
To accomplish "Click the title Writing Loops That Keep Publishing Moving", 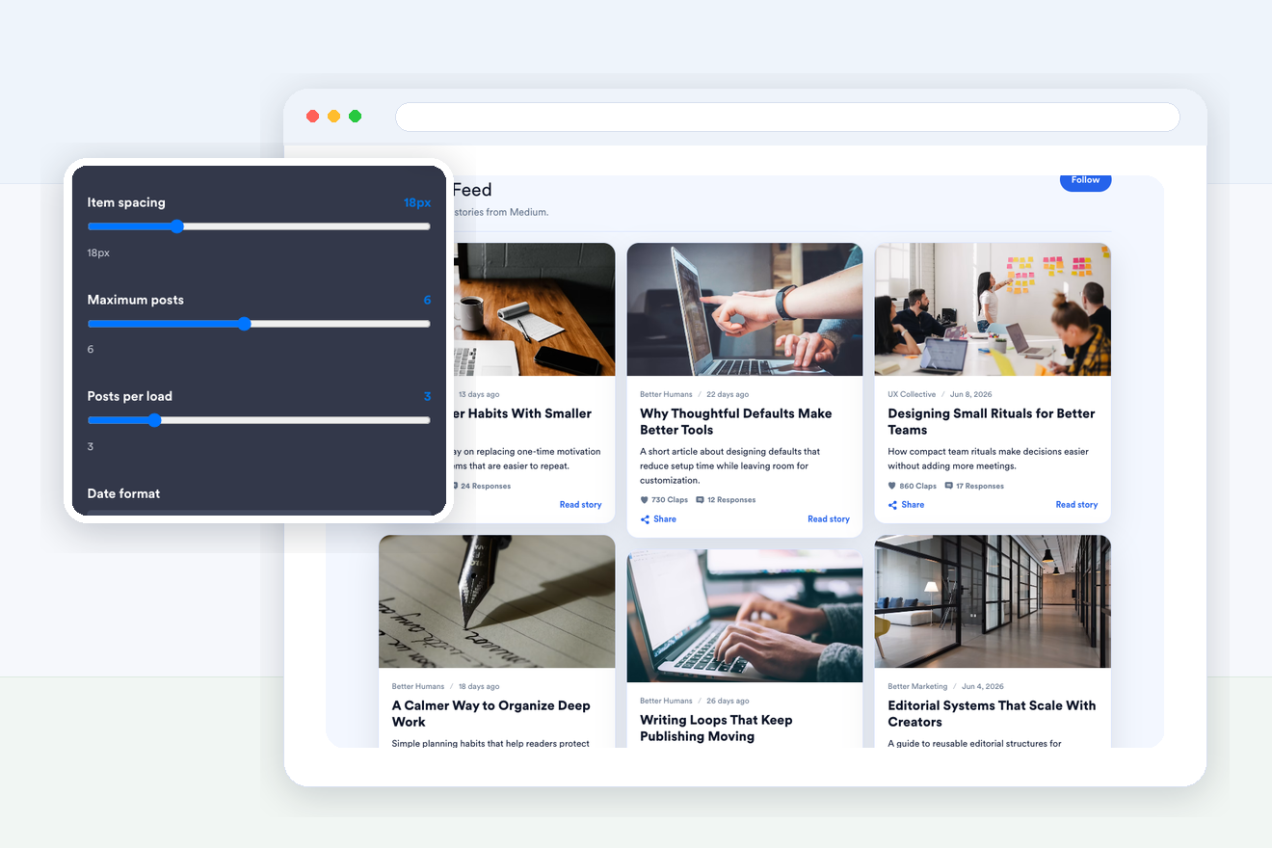I will point(716,728).
